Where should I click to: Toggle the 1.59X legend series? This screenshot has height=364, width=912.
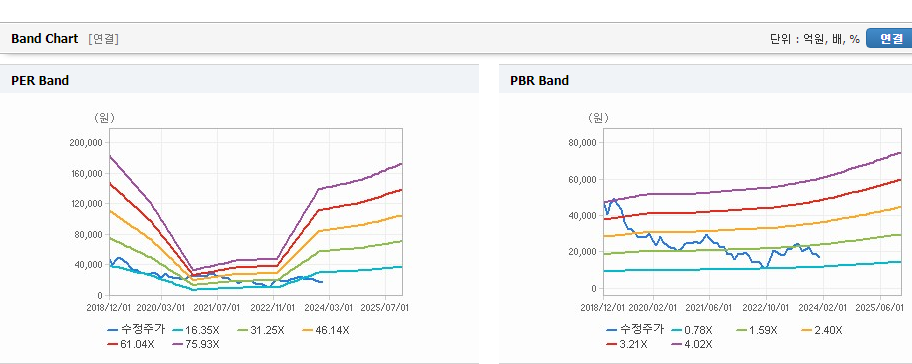pyautogui.click(x=756, y=330)
